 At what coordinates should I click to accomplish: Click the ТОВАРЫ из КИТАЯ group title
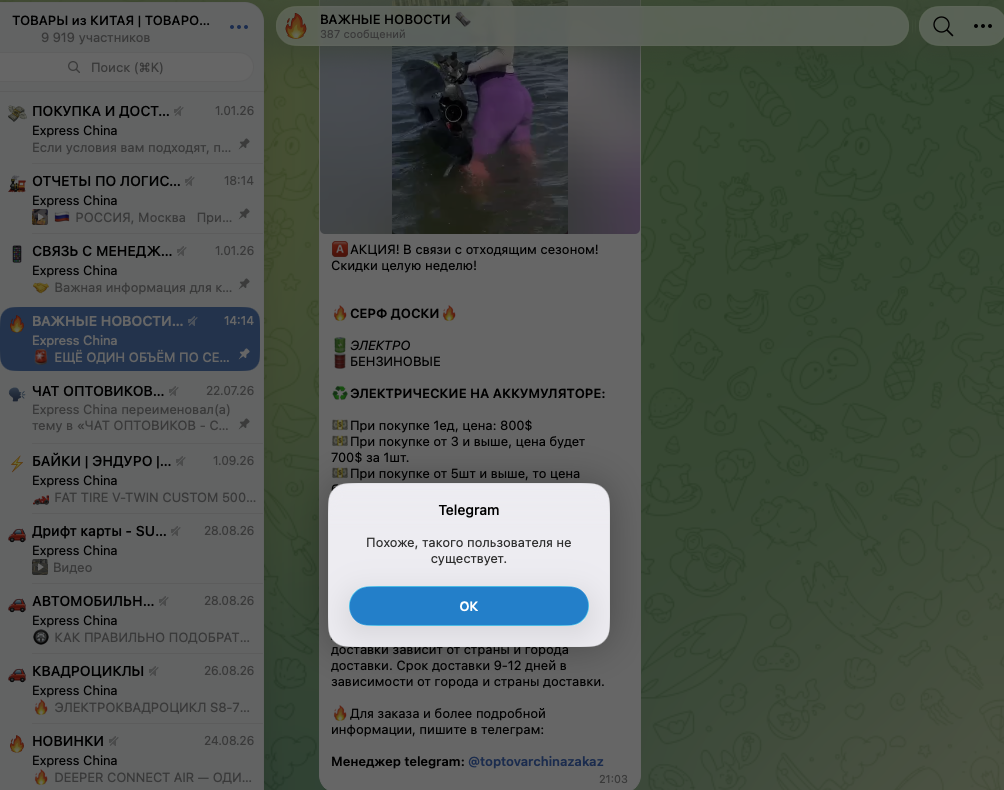[x=111, y=20]
